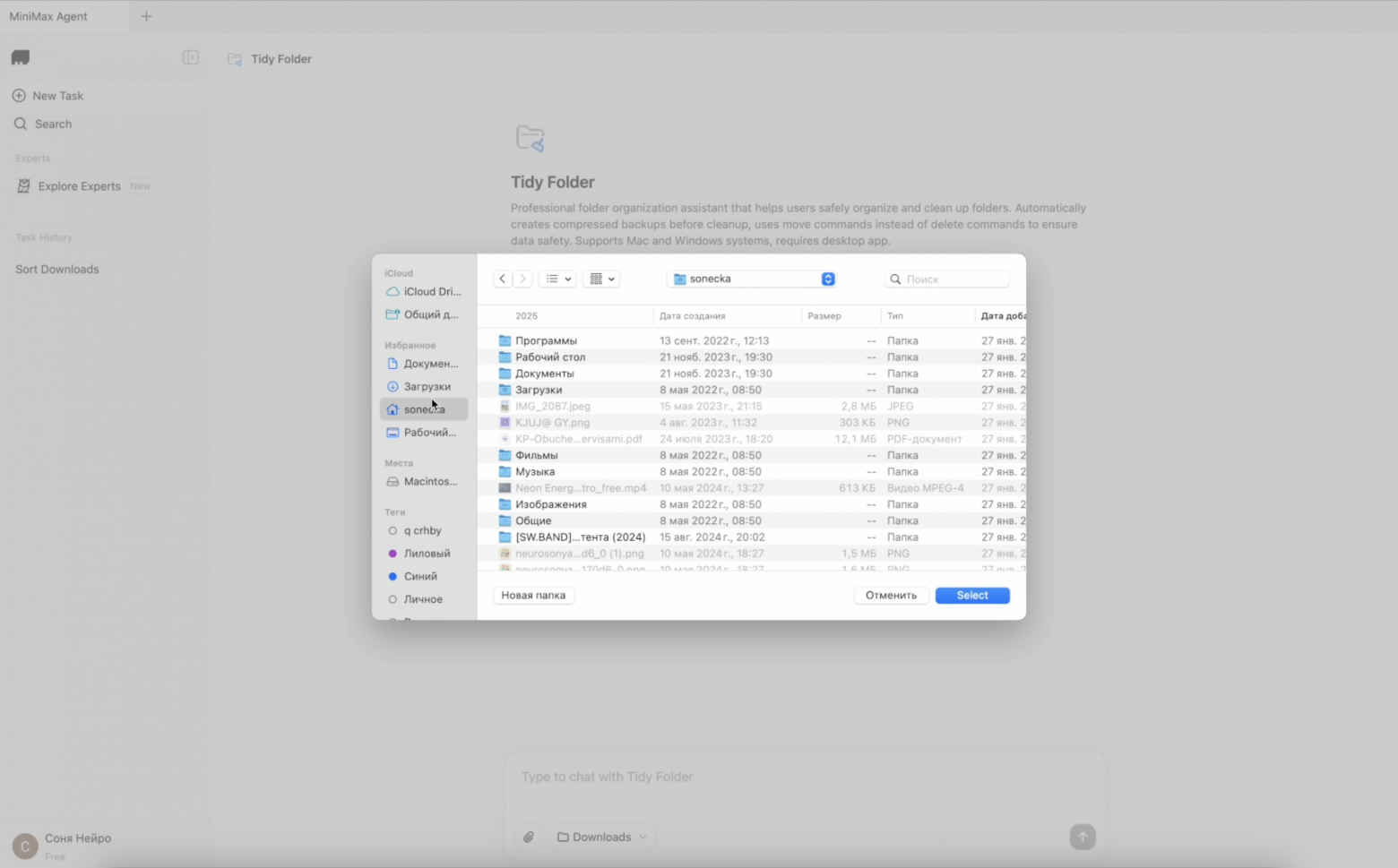1398x868 pixels.
Task: Click the Соня Нейро account name
Action: tap(78, 838)
